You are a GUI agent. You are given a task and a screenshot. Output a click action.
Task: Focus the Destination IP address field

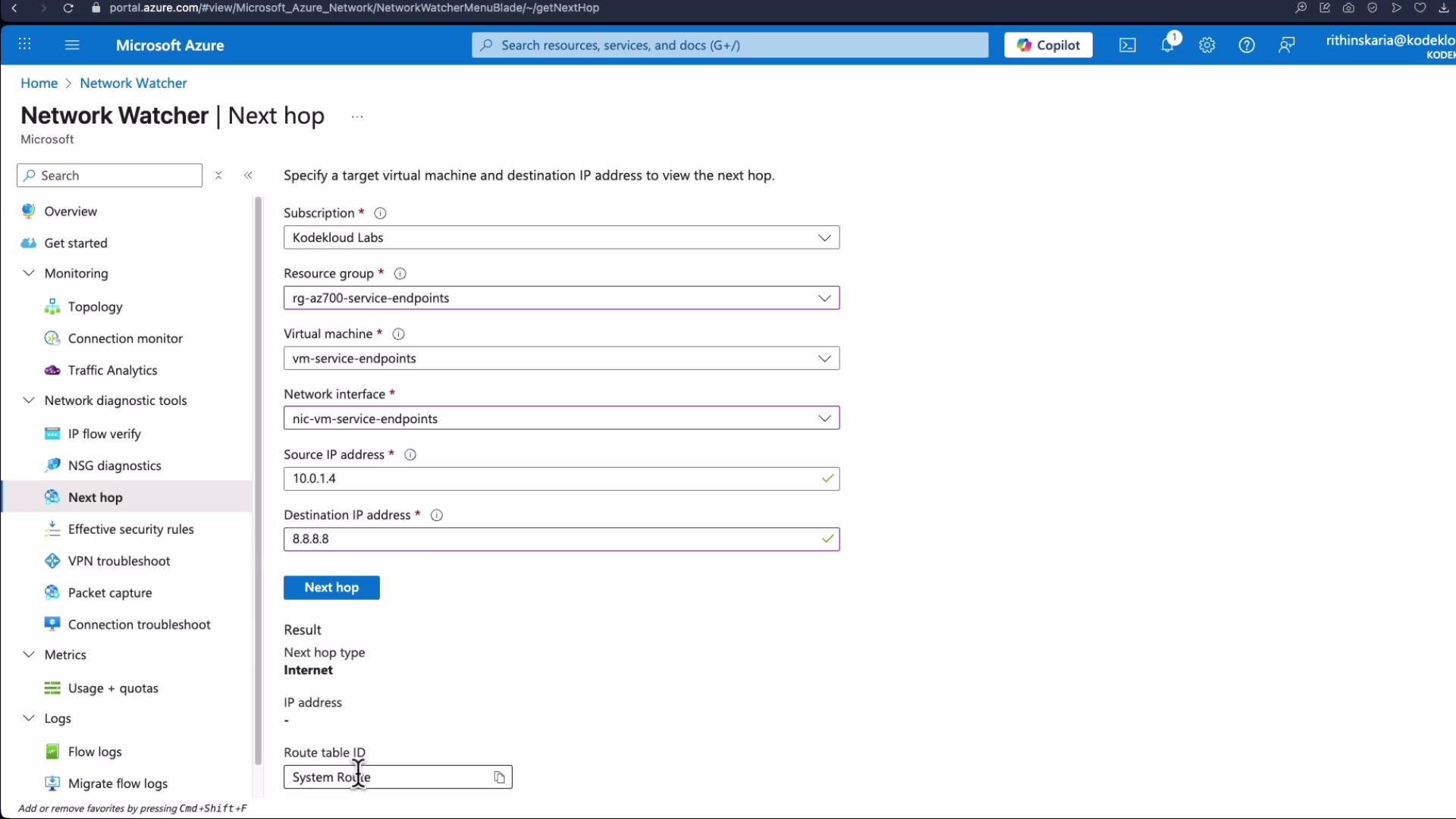561,539
